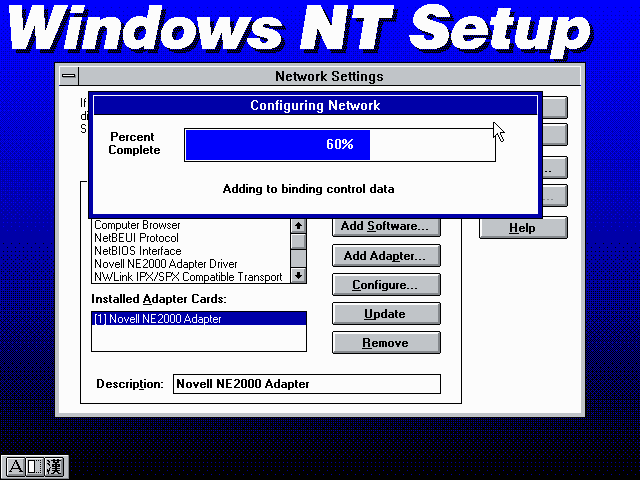Click Add Software... button
The height and width of the screenshot is (480, 640).
coord(386,226)
